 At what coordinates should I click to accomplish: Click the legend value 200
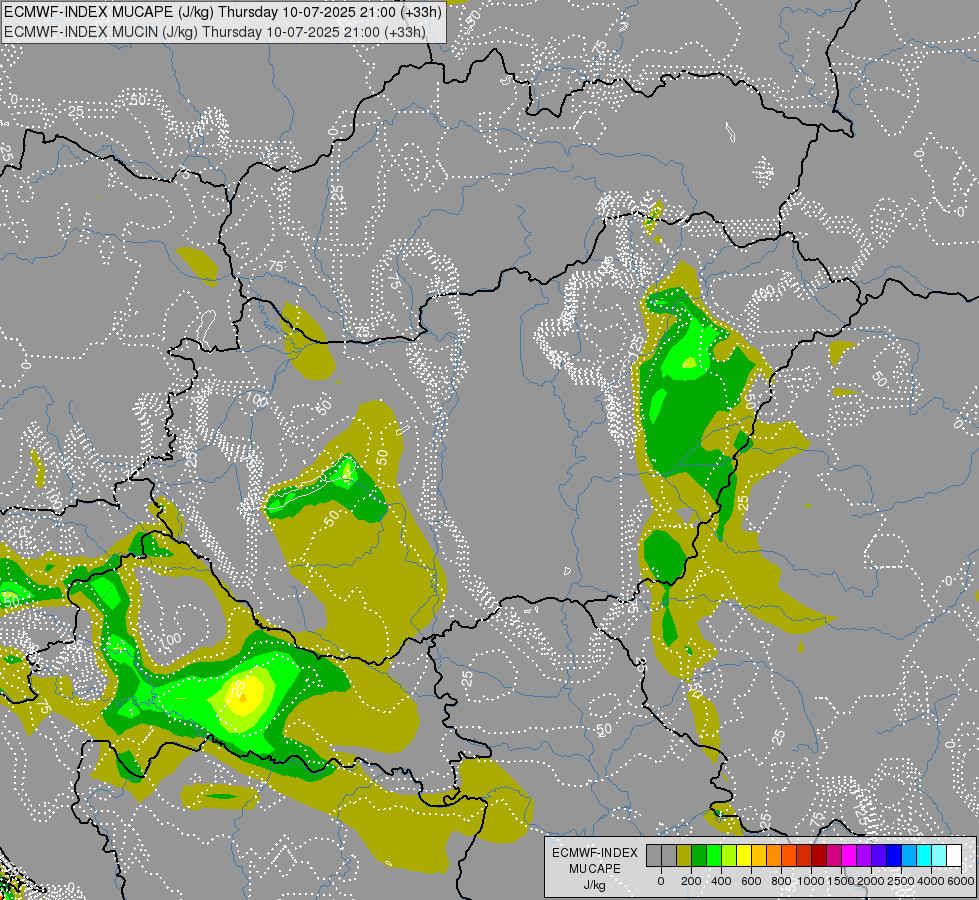coord(691,881)
